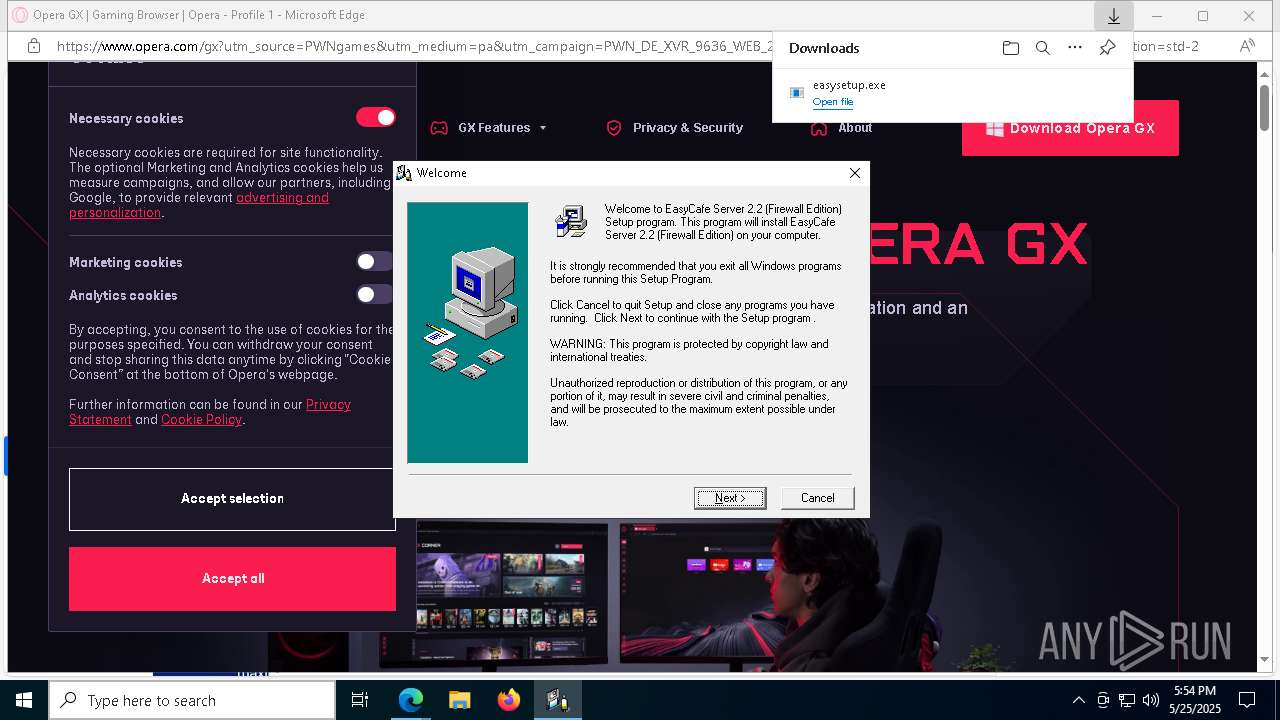Image resolution: width=1280 pixels, height=720 pixels.
Task: Click the Read aloud icon in address bar
Action: [x=1247, y=46]
